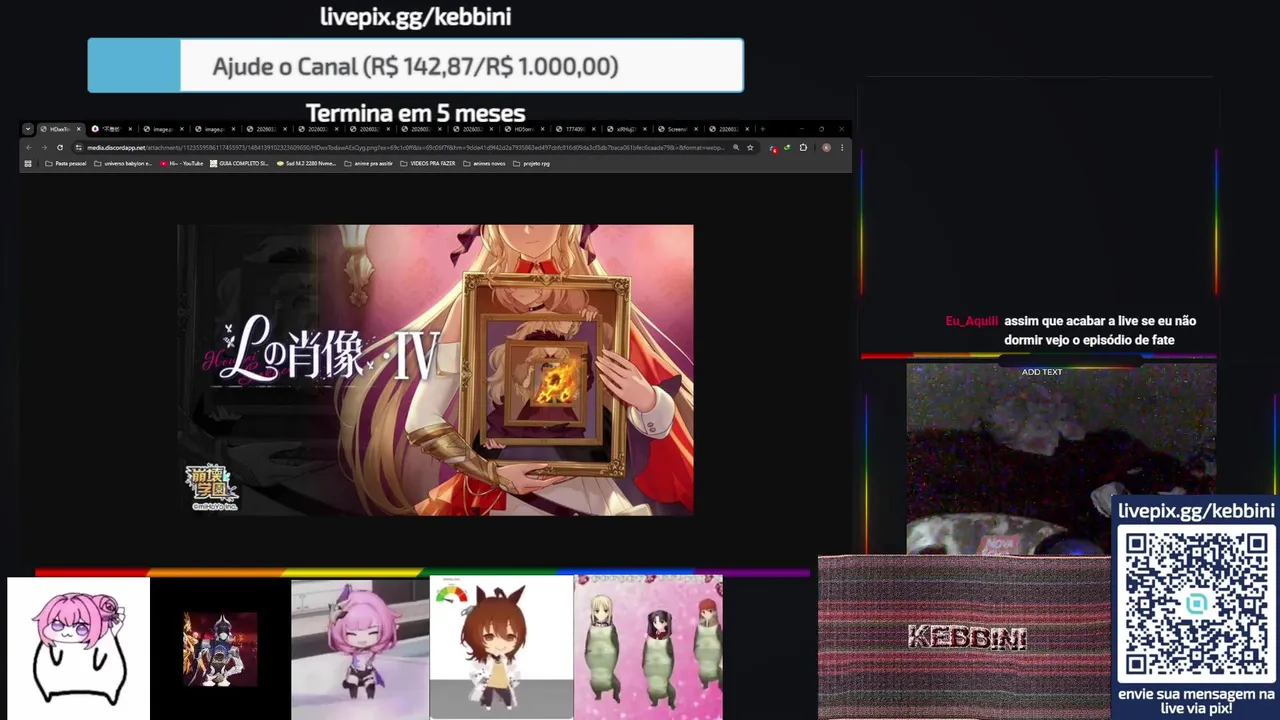Screen dimensions: 1280x720
Task: Go back using browser back arrow
Action: point(29,148)
